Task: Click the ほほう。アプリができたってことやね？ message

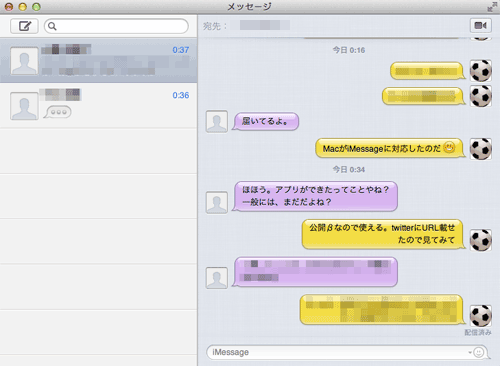Action: (315, 196)
